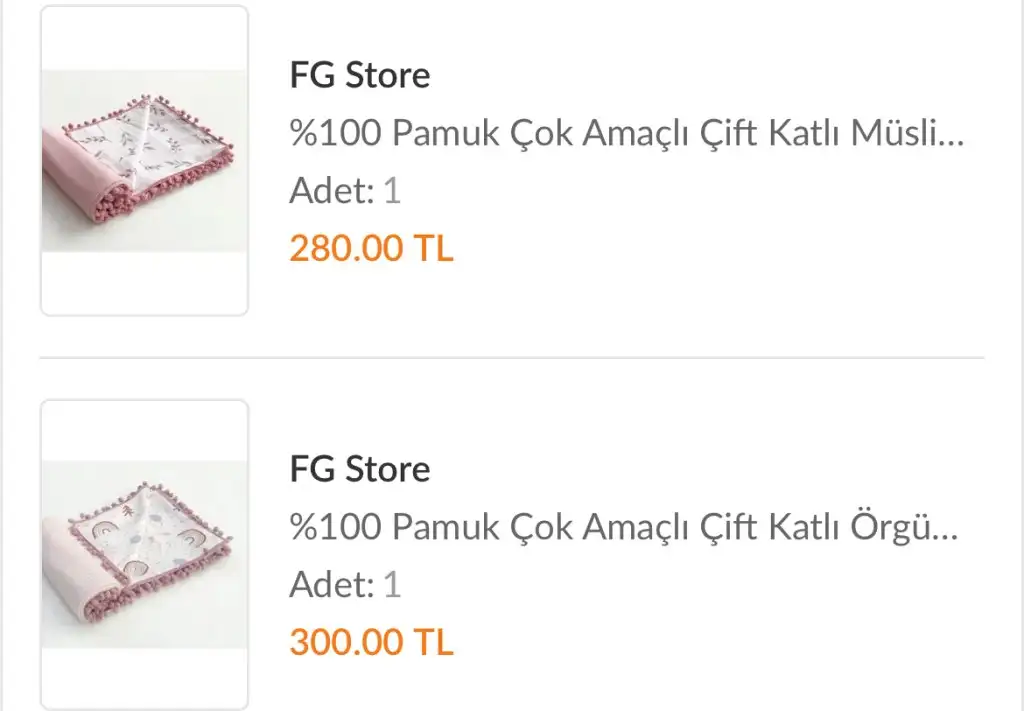The image size is (1024, 711).
Task: Select quantity value 1 of the 280.00 TL item
Action: coord(392,190)
